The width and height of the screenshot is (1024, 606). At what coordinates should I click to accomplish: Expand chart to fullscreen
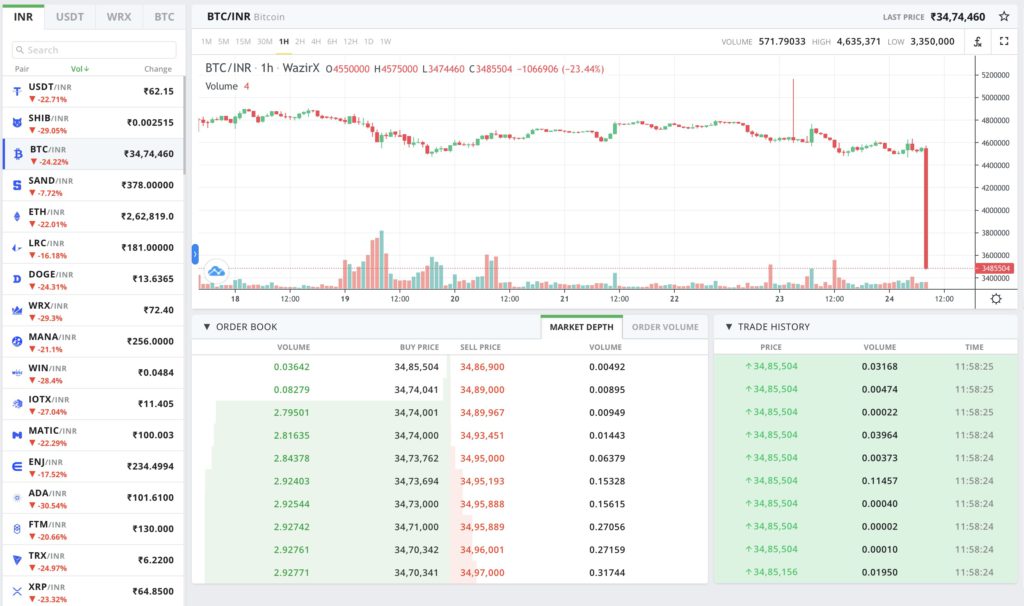click(x=1004, y=41)
